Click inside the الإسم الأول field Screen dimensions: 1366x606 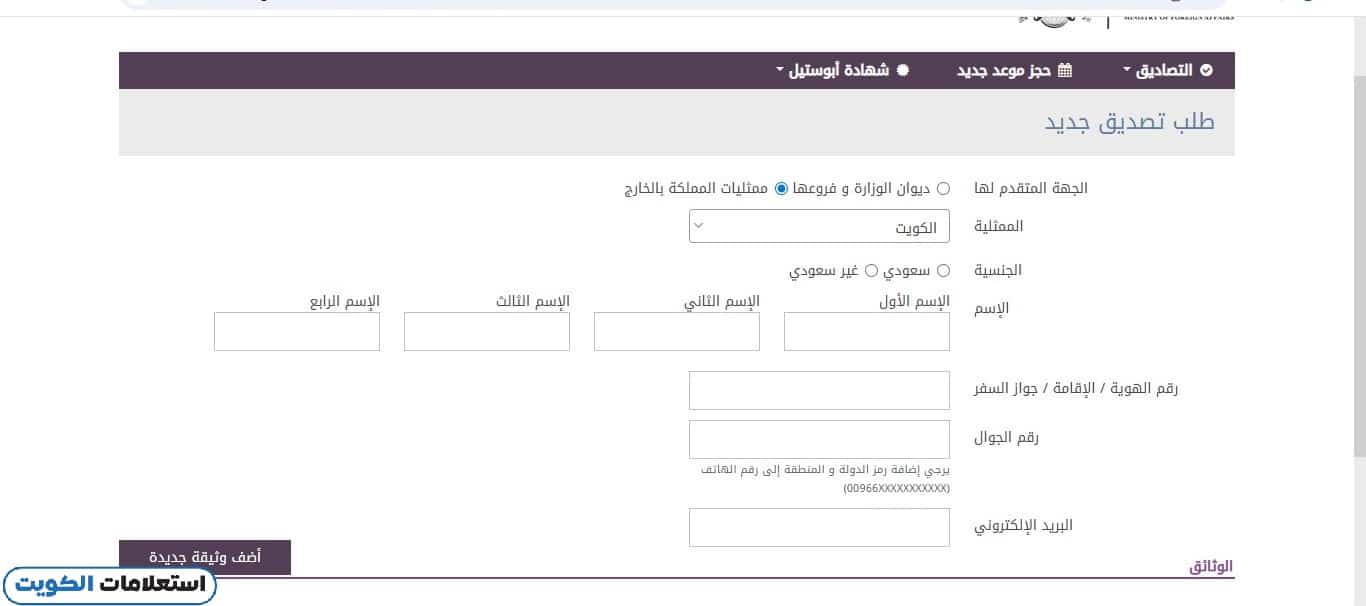click(x=866, y=331)
